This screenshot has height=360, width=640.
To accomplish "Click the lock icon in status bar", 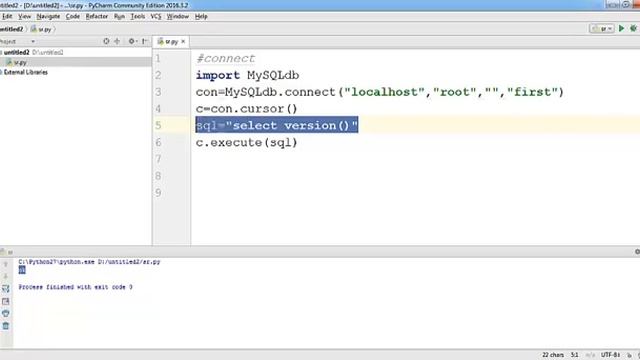I will [x=630, y=355].
